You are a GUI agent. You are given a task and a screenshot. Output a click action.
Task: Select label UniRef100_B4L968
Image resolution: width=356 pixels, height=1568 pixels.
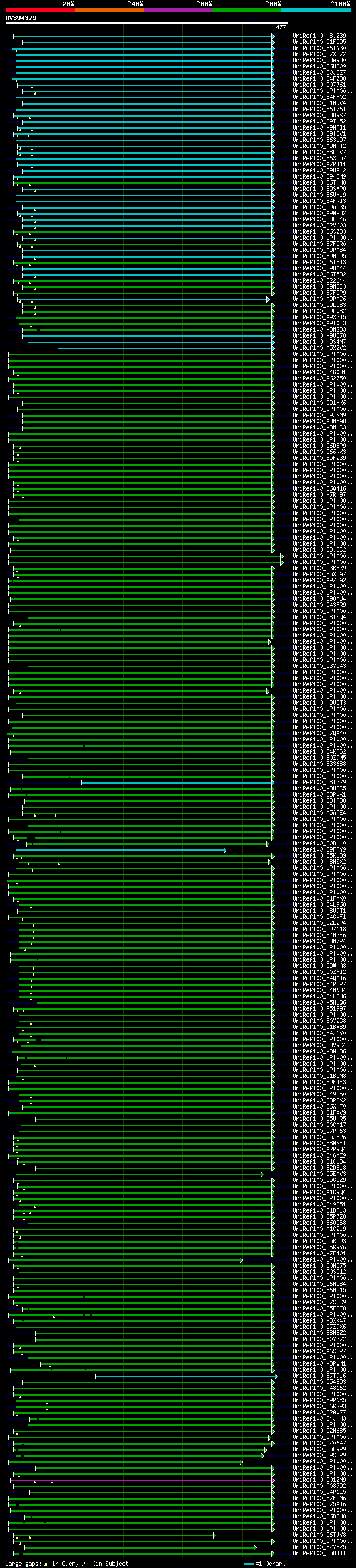[x=319, y=905]
